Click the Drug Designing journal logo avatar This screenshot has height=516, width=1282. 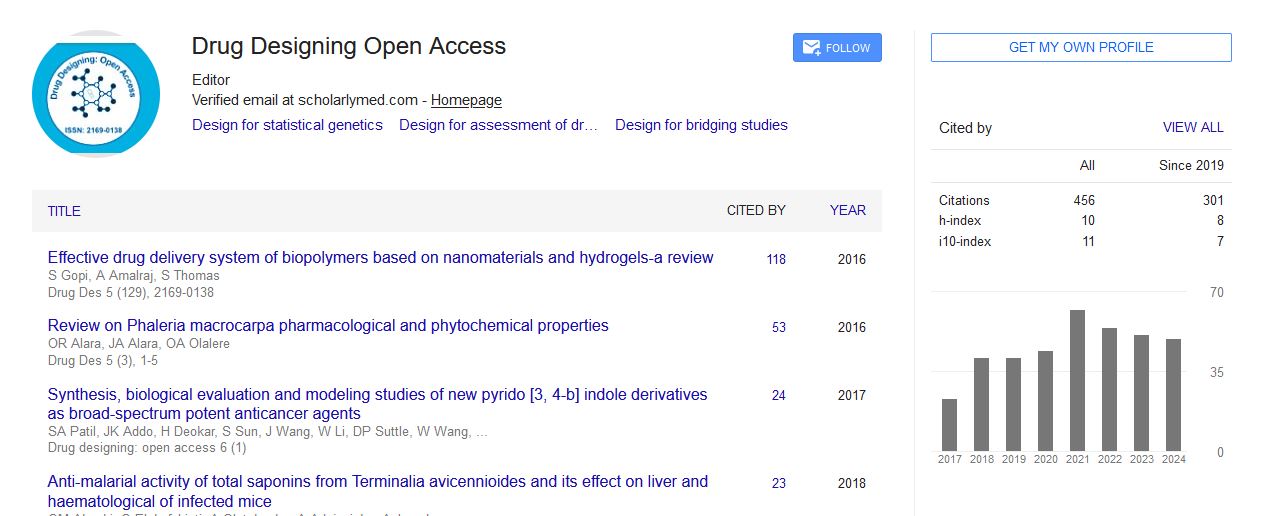coord(96,94)
